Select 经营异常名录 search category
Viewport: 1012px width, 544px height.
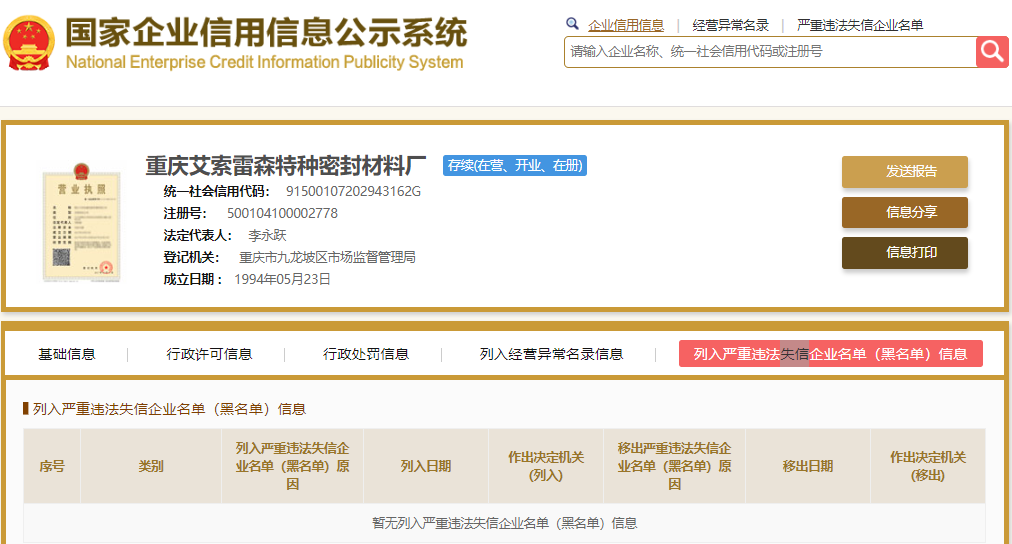click(731, 25)
